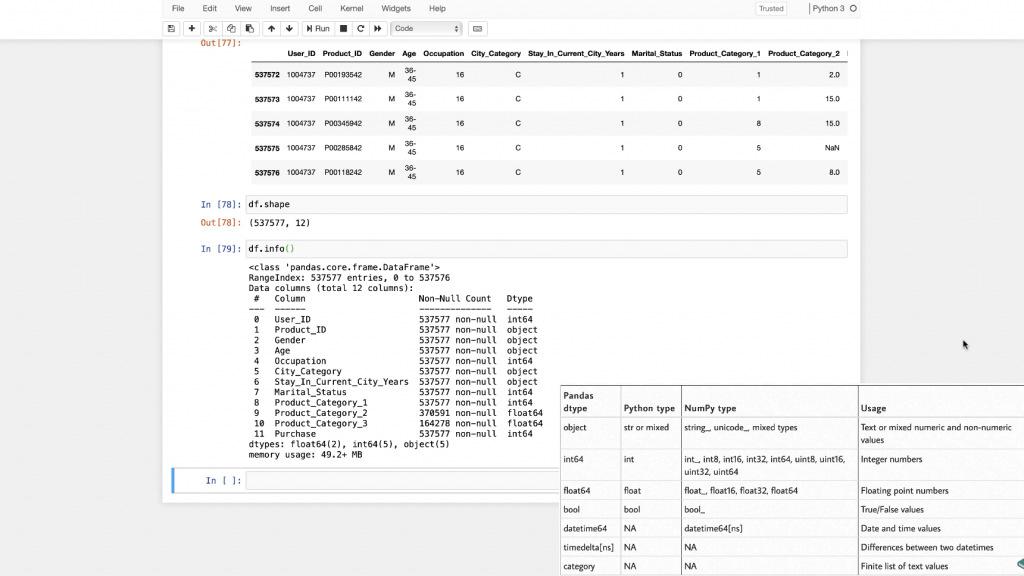Restart the kernel circular arrow icon
This screenshot has height=576, width=1024.
pyautogui.click(x=360, y=29)
